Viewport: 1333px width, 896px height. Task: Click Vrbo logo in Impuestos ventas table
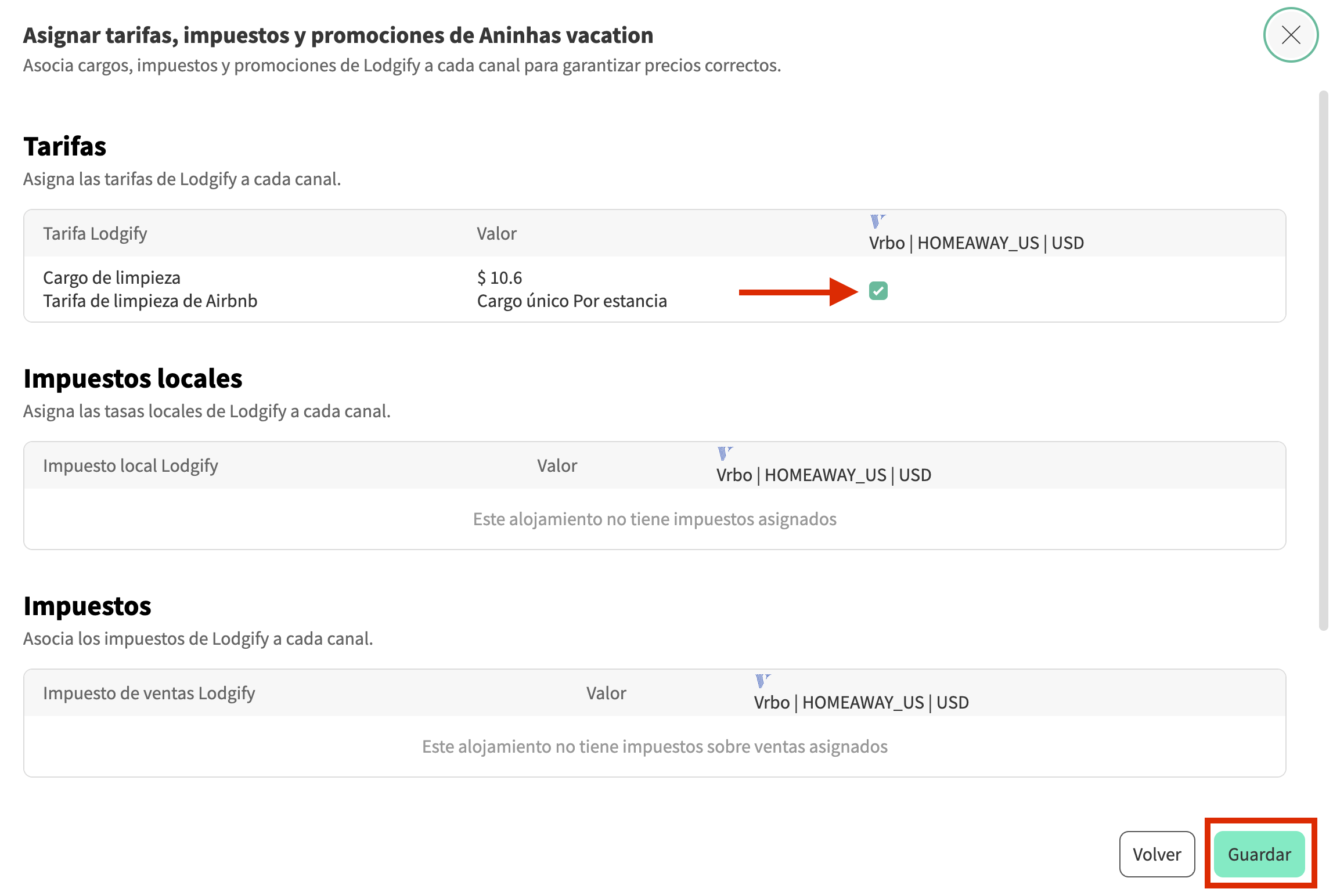click(762, 680)
